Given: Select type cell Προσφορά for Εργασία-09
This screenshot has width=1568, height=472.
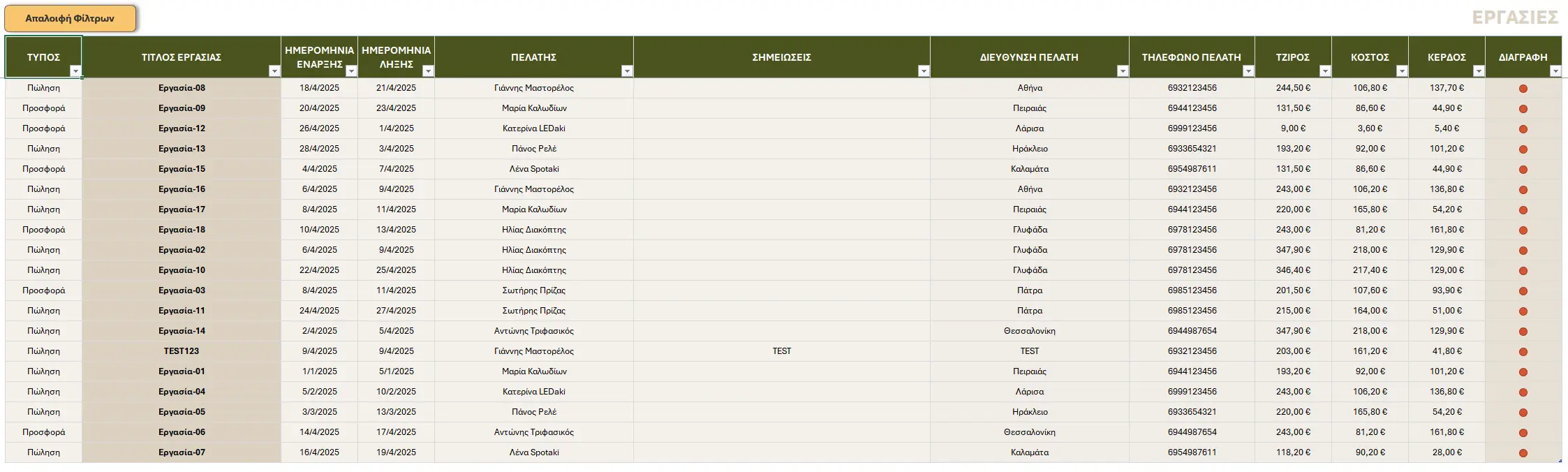Looking at the screenshot, I should click(43, 108).
